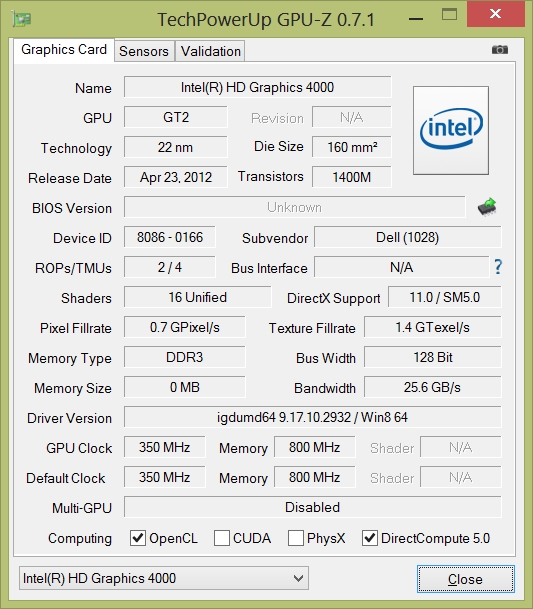
Task: Select the Graphics Card tab
Action: [x=64, y=50]
